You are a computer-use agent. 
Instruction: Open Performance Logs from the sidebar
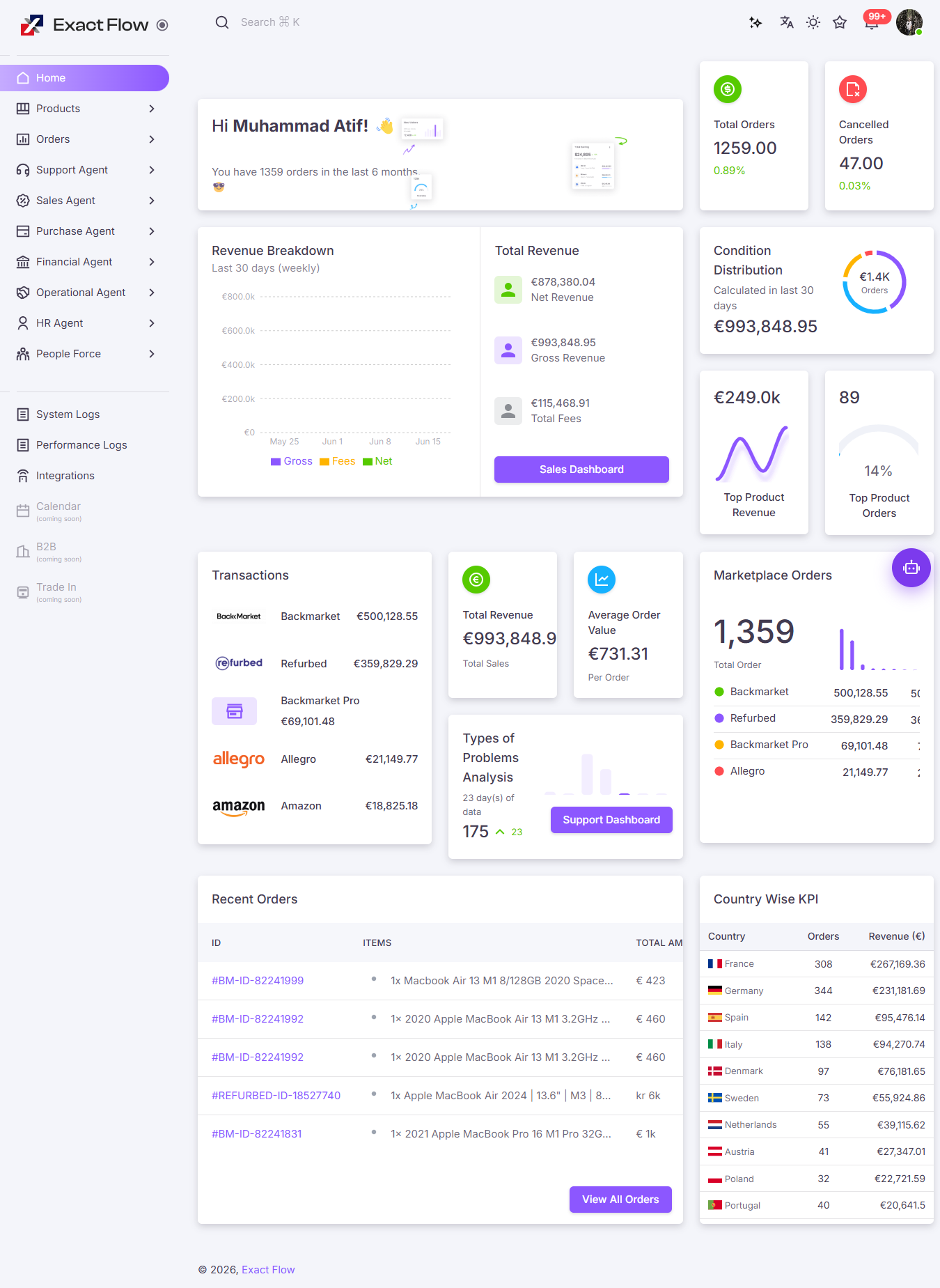(84, 445)
